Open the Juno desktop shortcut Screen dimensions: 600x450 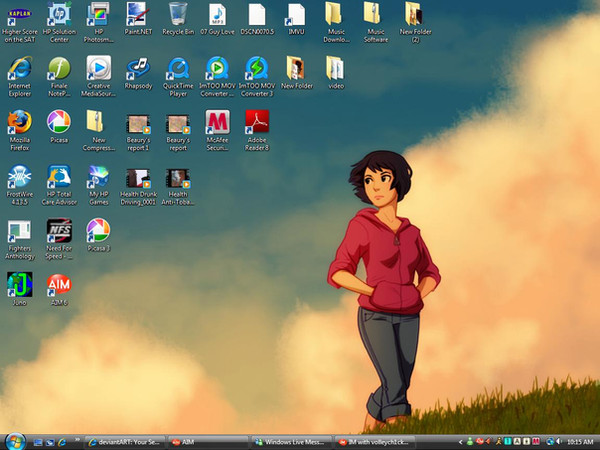(x=18, y=286)
